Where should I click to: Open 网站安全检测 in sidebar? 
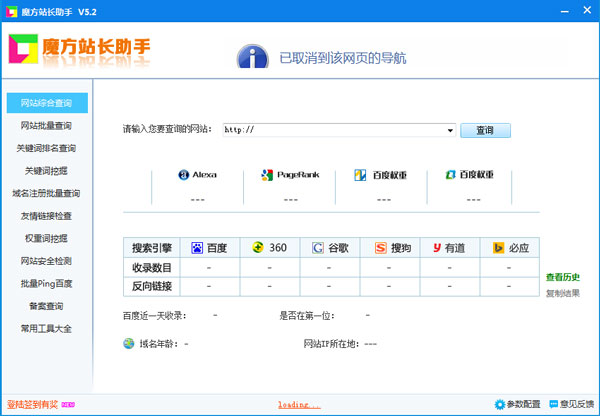(46, 261)
